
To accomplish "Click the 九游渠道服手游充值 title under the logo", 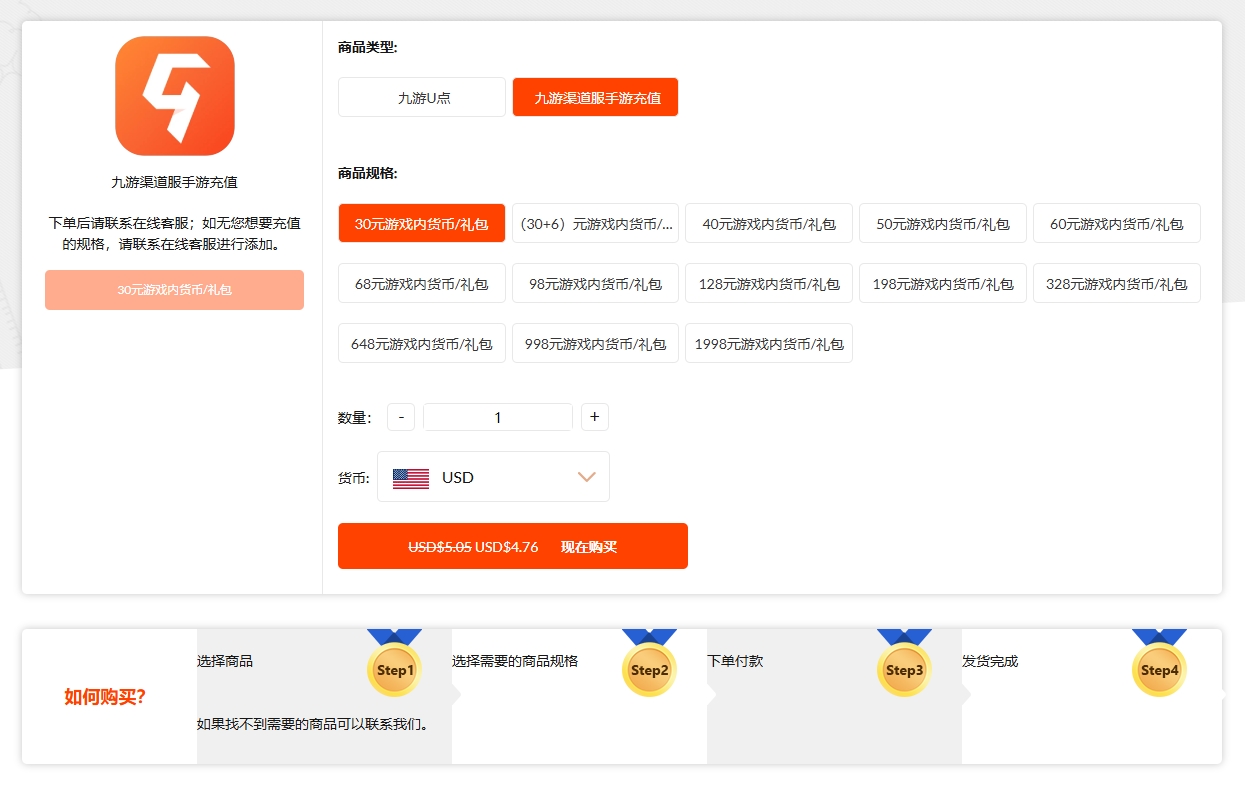I will click(174, 182).
